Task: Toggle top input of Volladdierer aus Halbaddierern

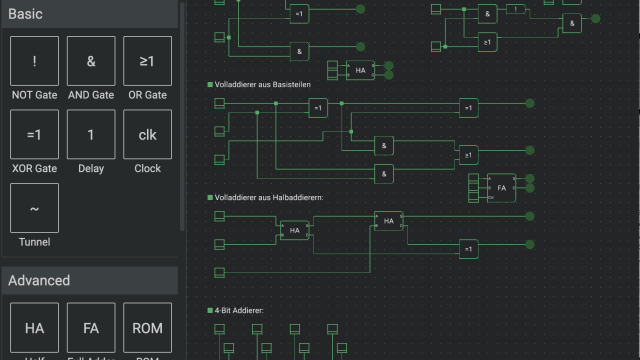Action: click(220, 216)
